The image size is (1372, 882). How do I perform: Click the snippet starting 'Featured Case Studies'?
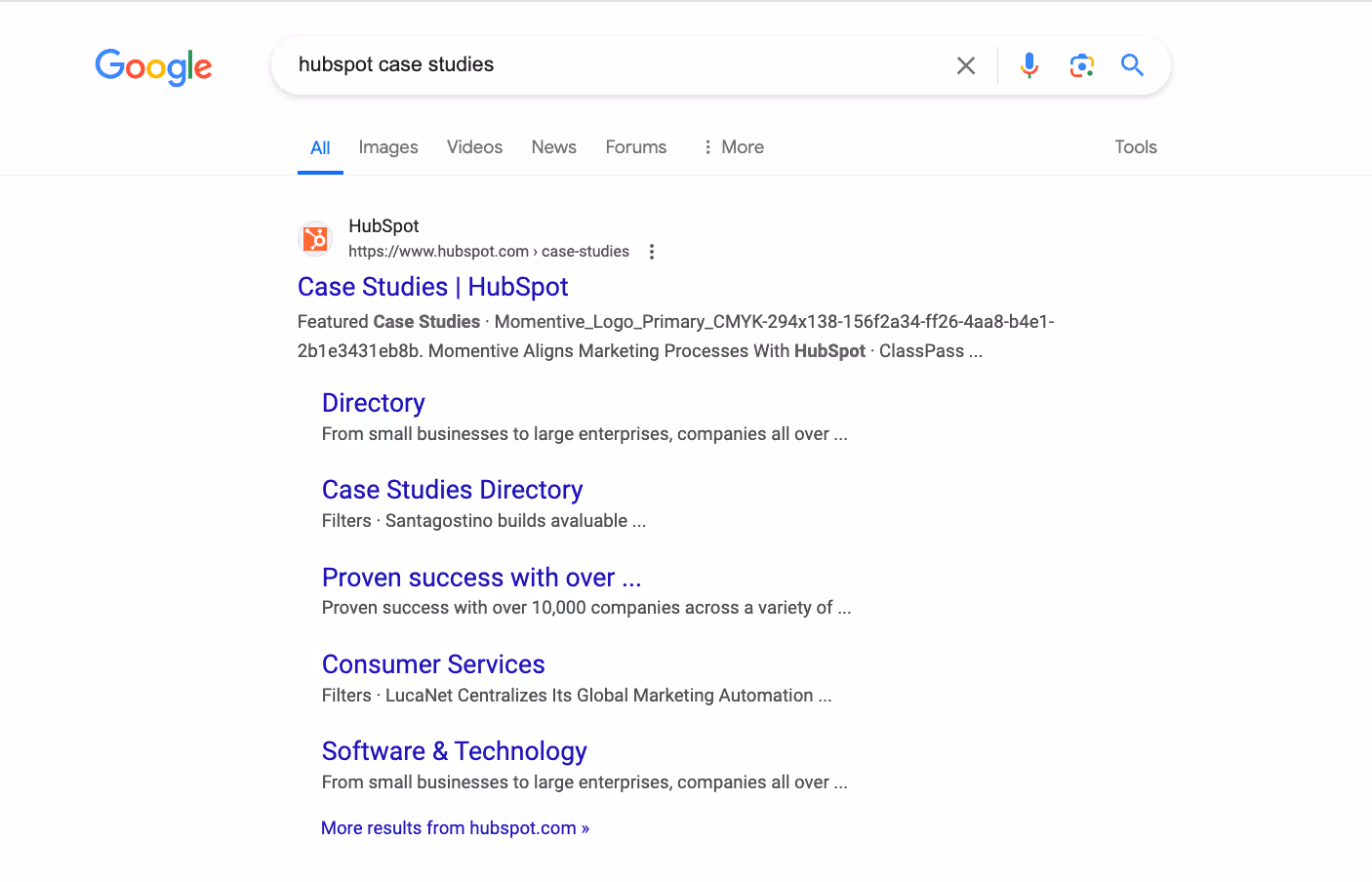676,337
